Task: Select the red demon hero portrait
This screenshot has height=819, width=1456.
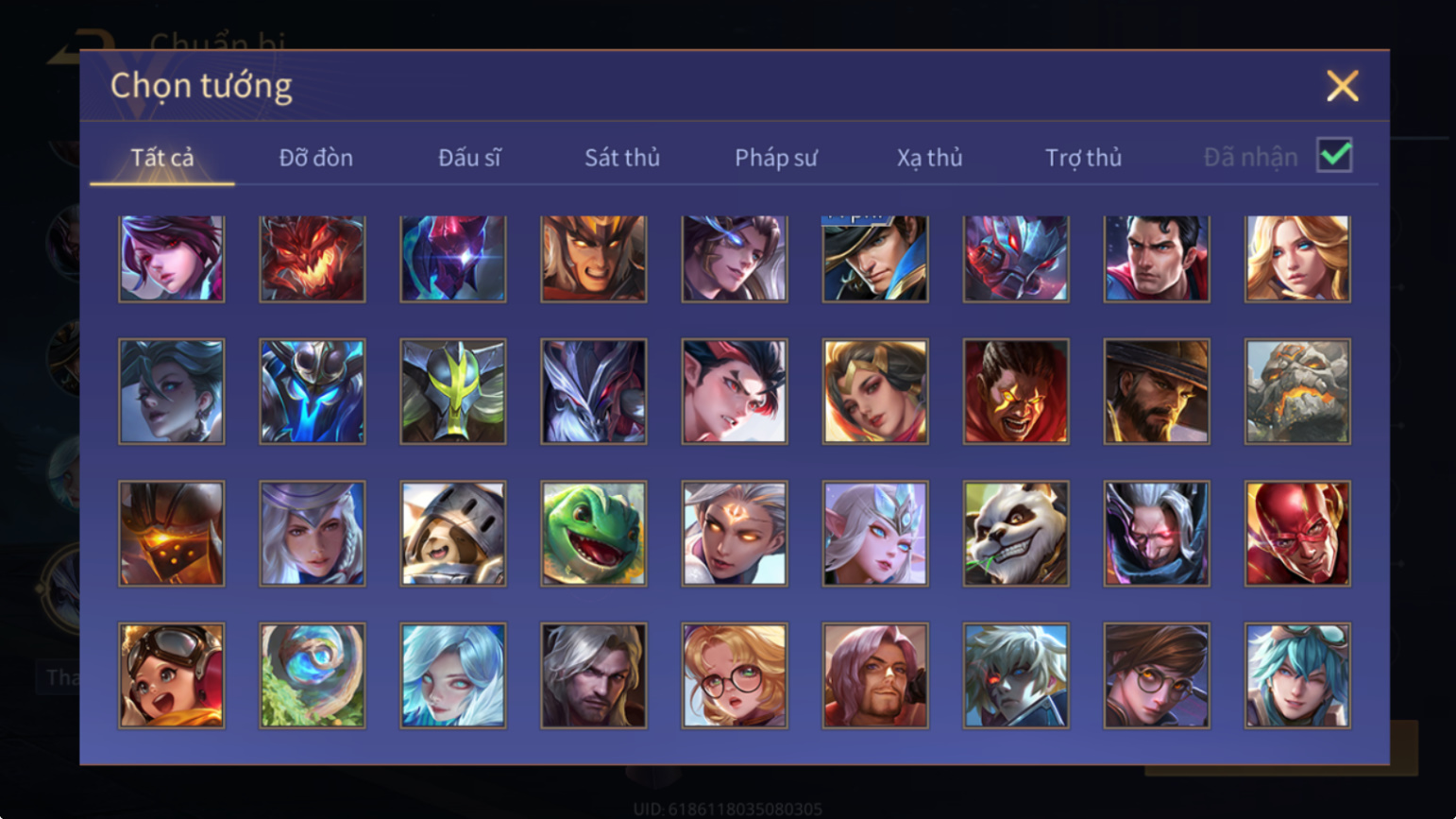Action: [313, 258]
